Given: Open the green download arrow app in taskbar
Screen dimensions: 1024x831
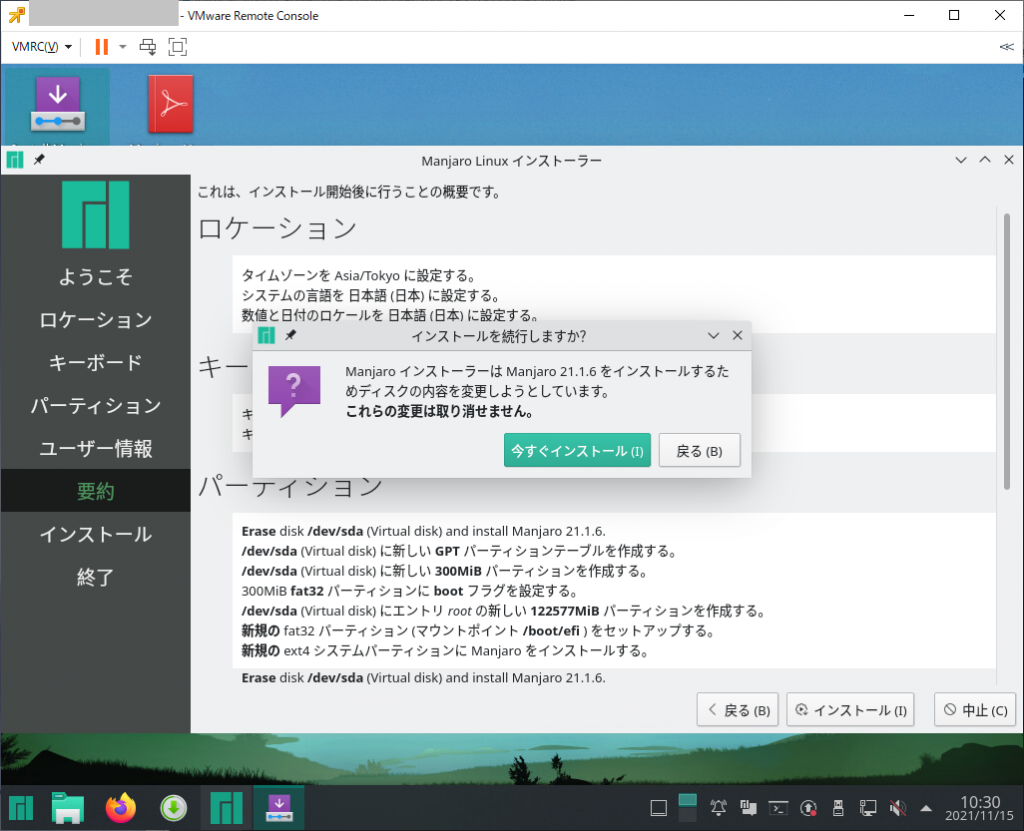Looking at the screenshot, I should (173, 809).
